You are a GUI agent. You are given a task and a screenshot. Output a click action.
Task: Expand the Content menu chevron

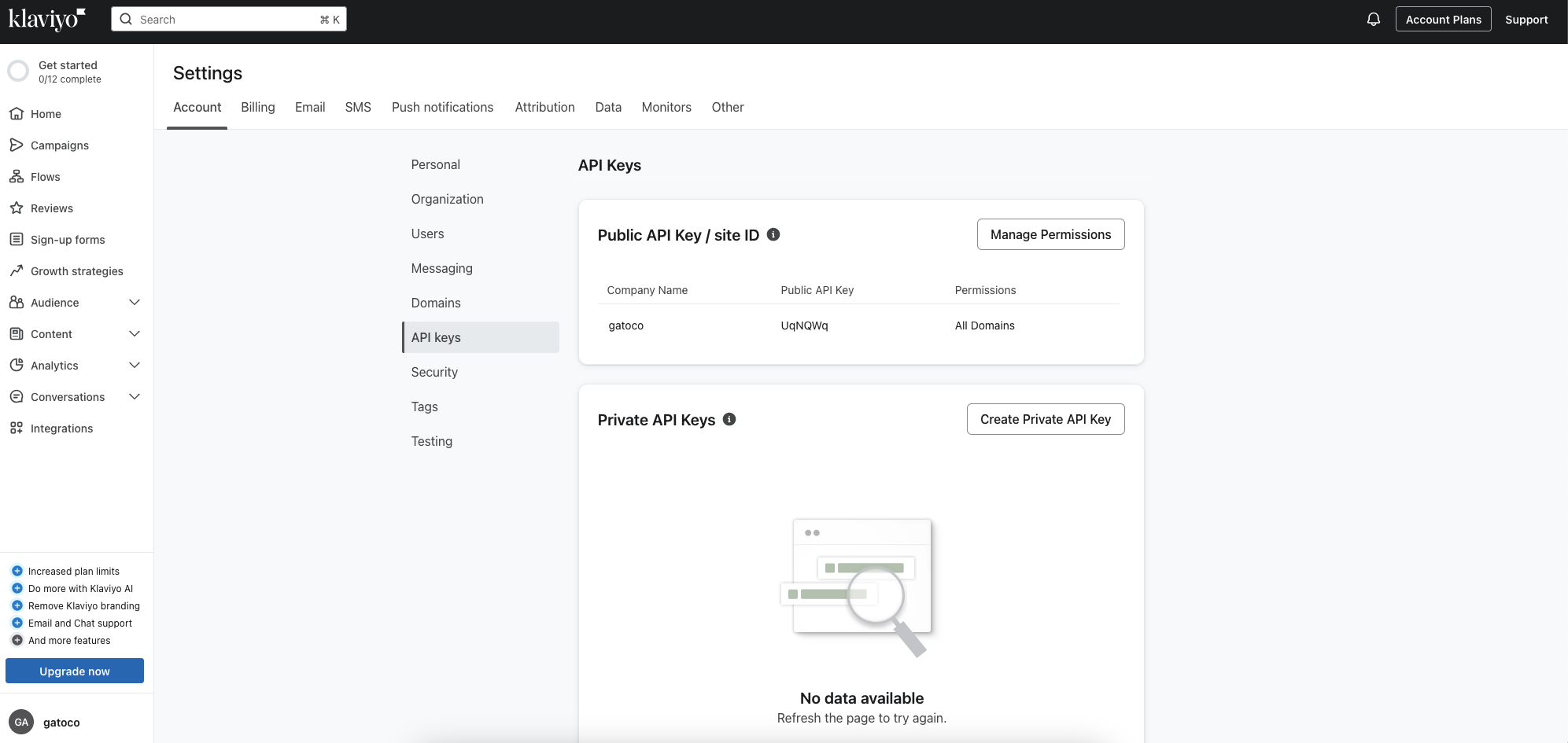point(135,334)
